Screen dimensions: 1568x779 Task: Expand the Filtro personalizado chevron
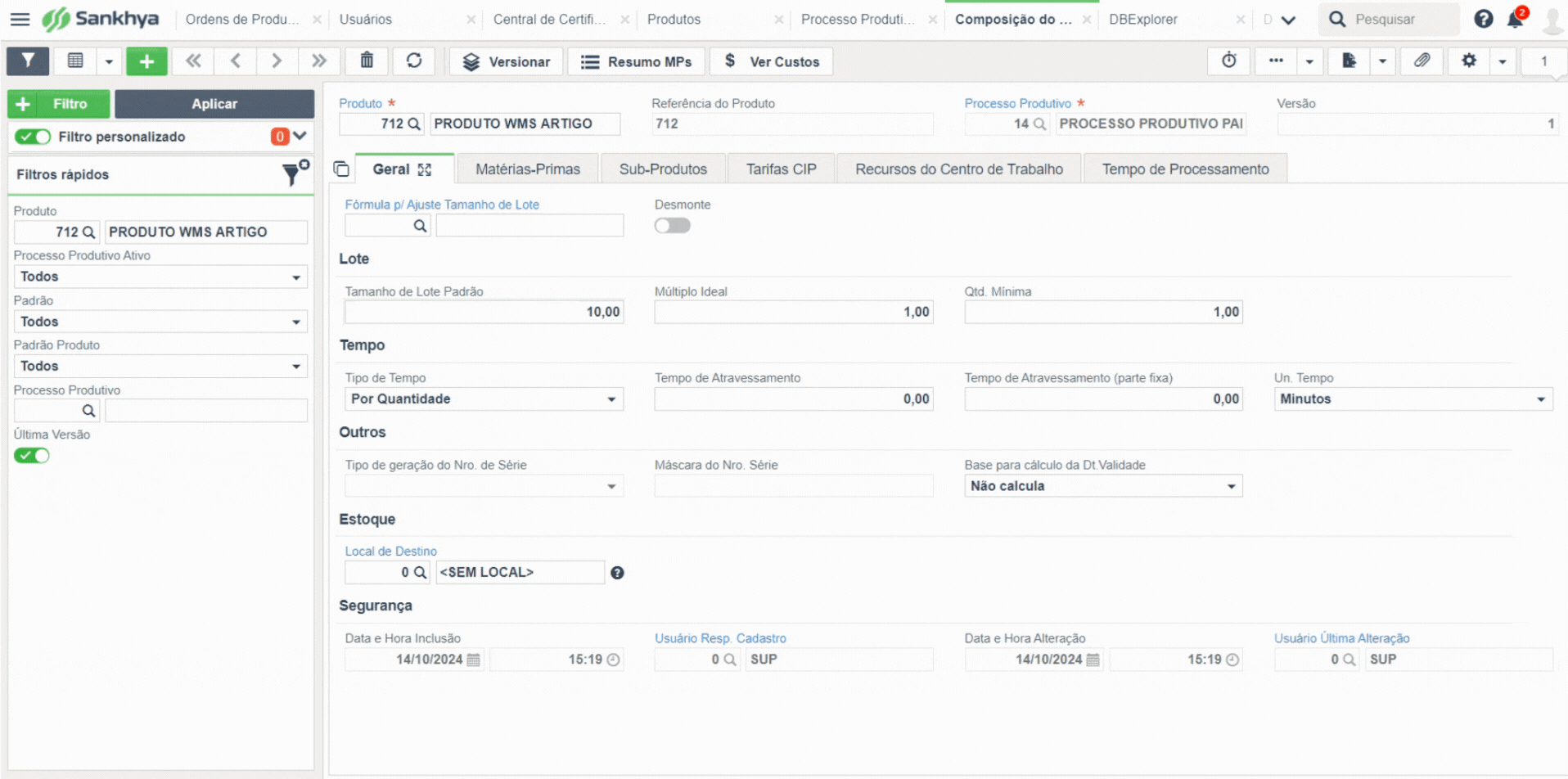coord(300,136)
